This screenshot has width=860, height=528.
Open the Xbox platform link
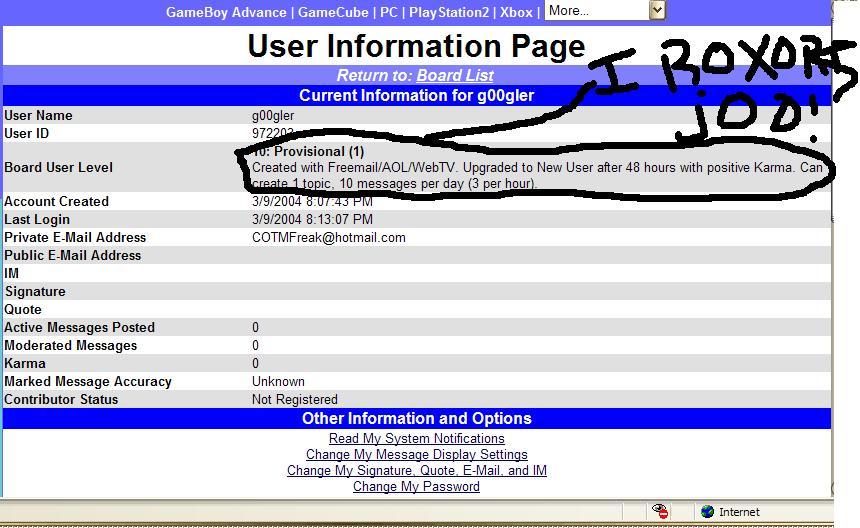click(516, 12)
